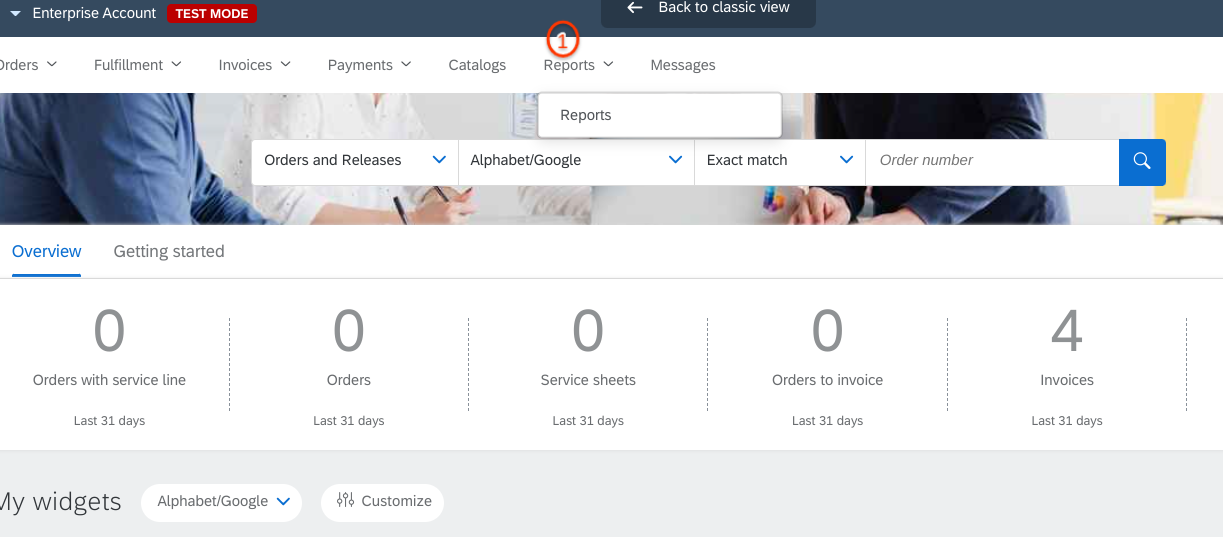Open the Exact match dropdown
The height and width of the screenshot is (537, 1223).
coord(780,160)
